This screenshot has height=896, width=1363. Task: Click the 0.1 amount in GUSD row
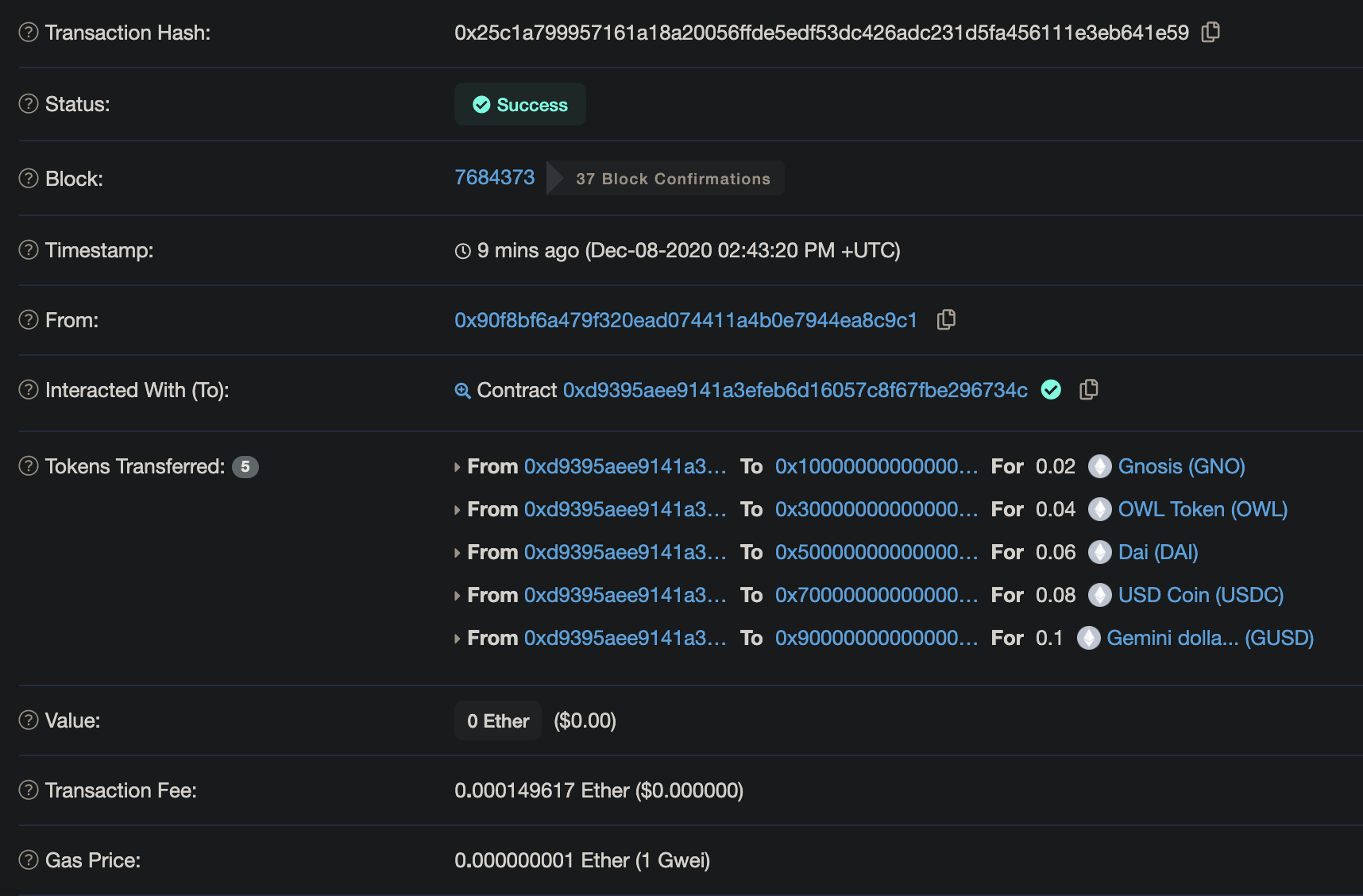coord(1049,638)
